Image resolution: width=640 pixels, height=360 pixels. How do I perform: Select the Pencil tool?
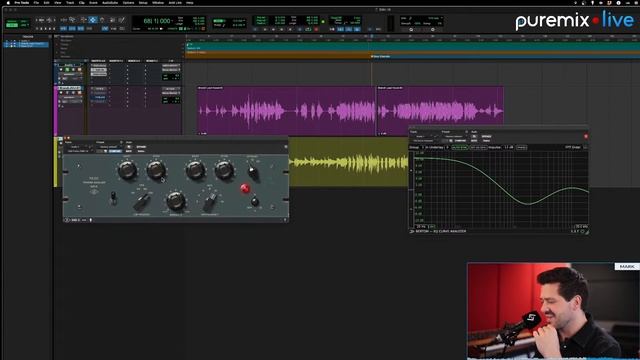tap(121, 20)
